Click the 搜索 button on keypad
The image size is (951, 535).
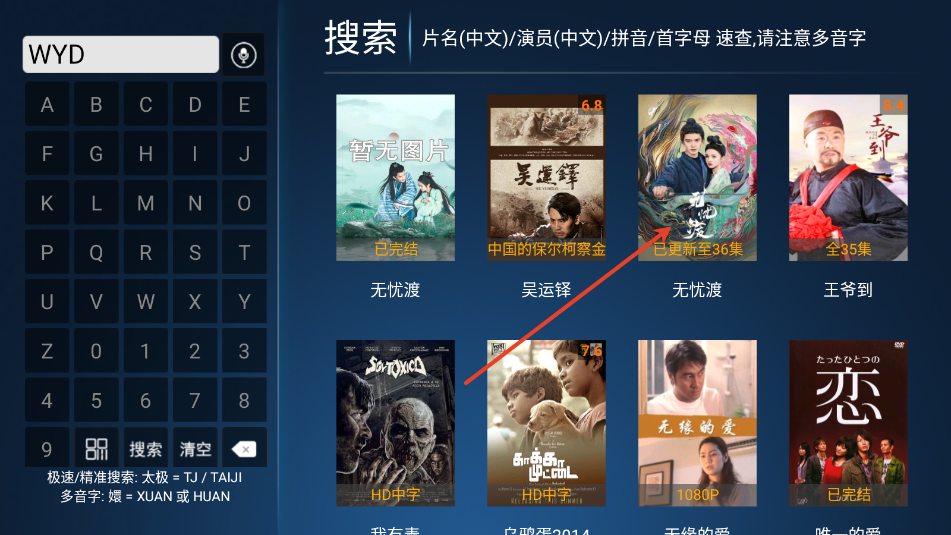pos(146,449)
